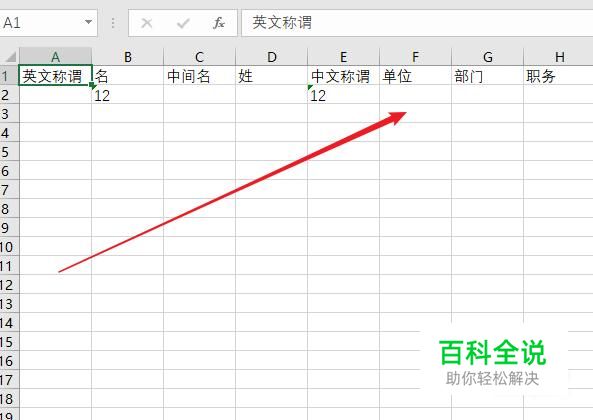Viewport: 593px width, 420px height.
Task: Select row 17 header
Action: [x=9, y=379]
